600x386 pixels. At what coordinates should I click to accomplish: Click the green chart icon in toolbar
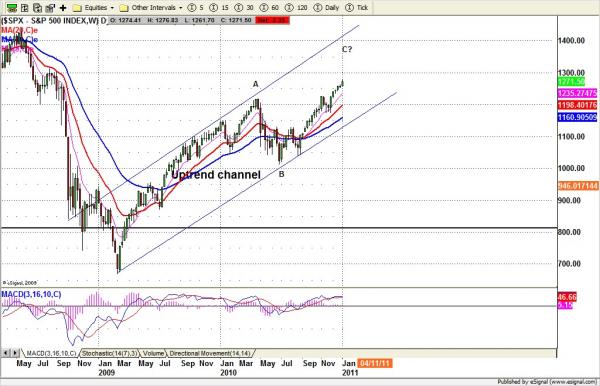pyautogui.click(x=12, y=8)
